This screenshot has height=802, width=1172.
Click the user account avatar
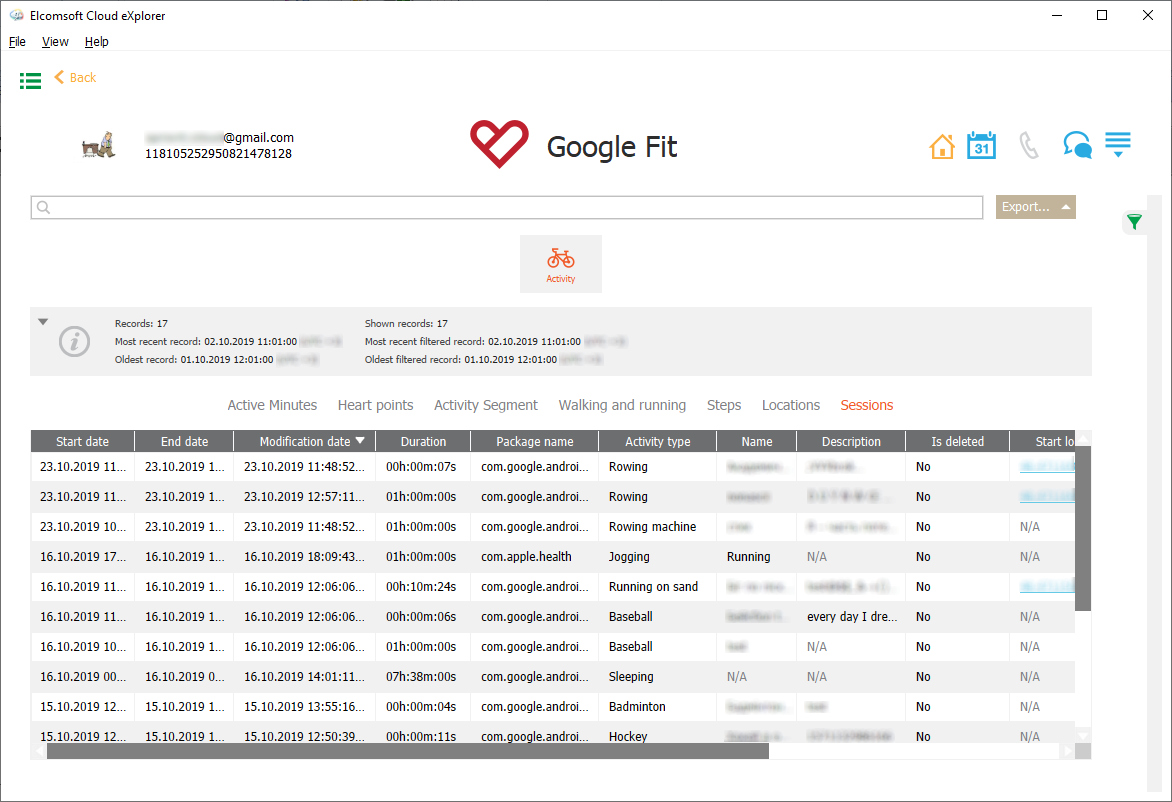99,144
